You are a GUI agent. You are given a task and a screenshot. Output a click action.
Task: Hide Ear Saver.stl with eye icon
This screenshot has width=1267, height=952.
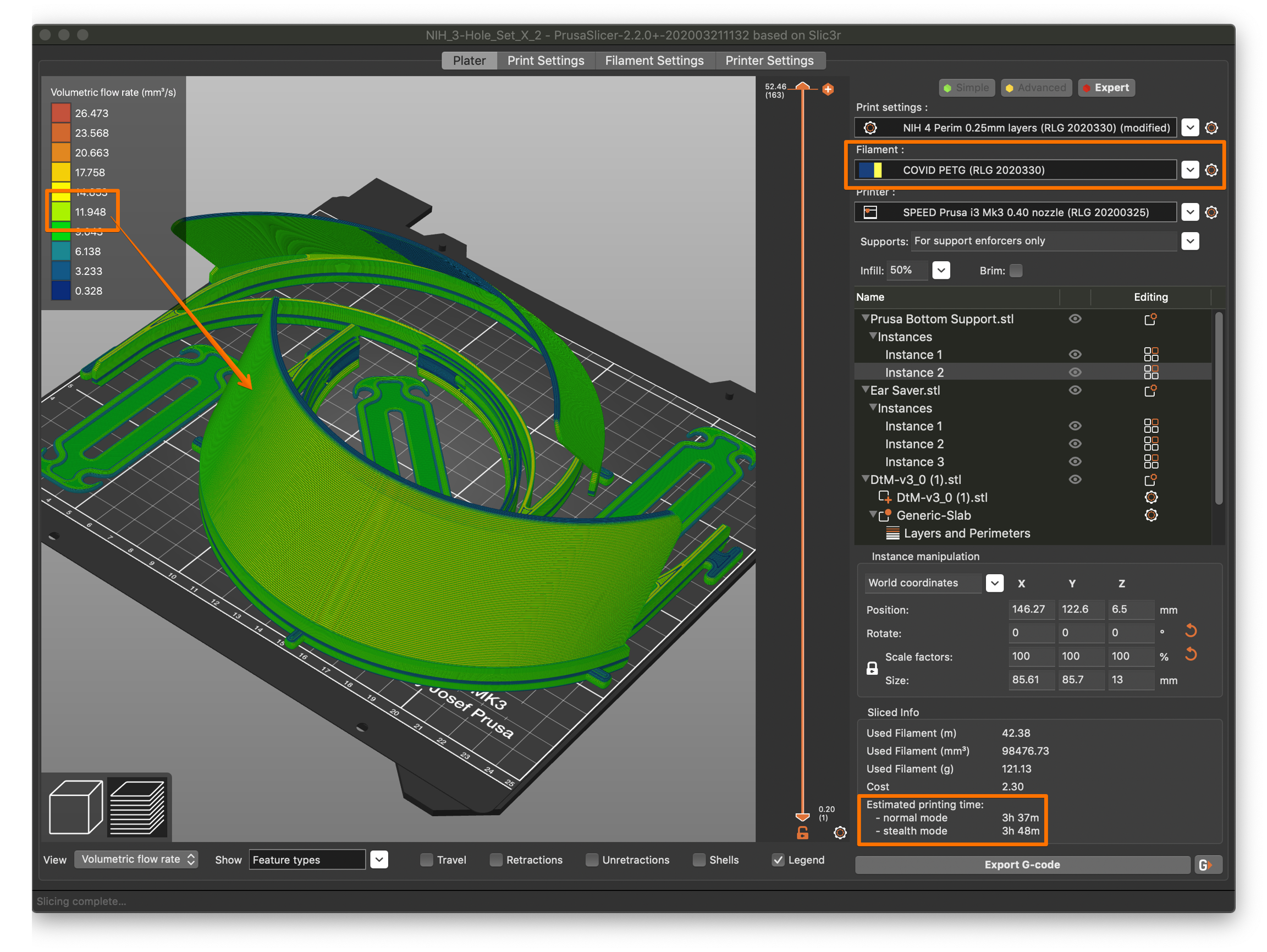1075,390
